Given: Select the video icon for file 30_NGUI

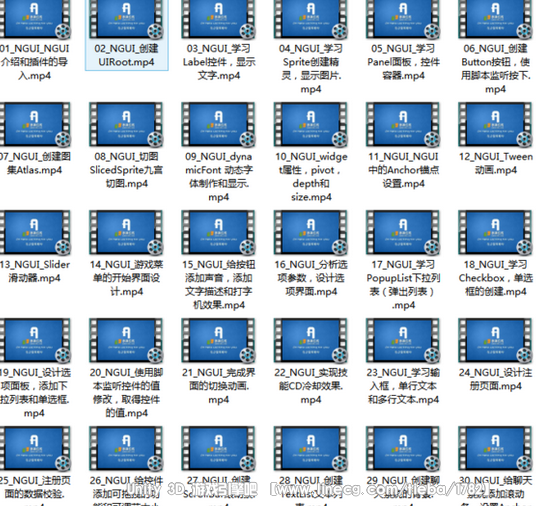Looking at the screenshot, I should click(x=496, y=449).
